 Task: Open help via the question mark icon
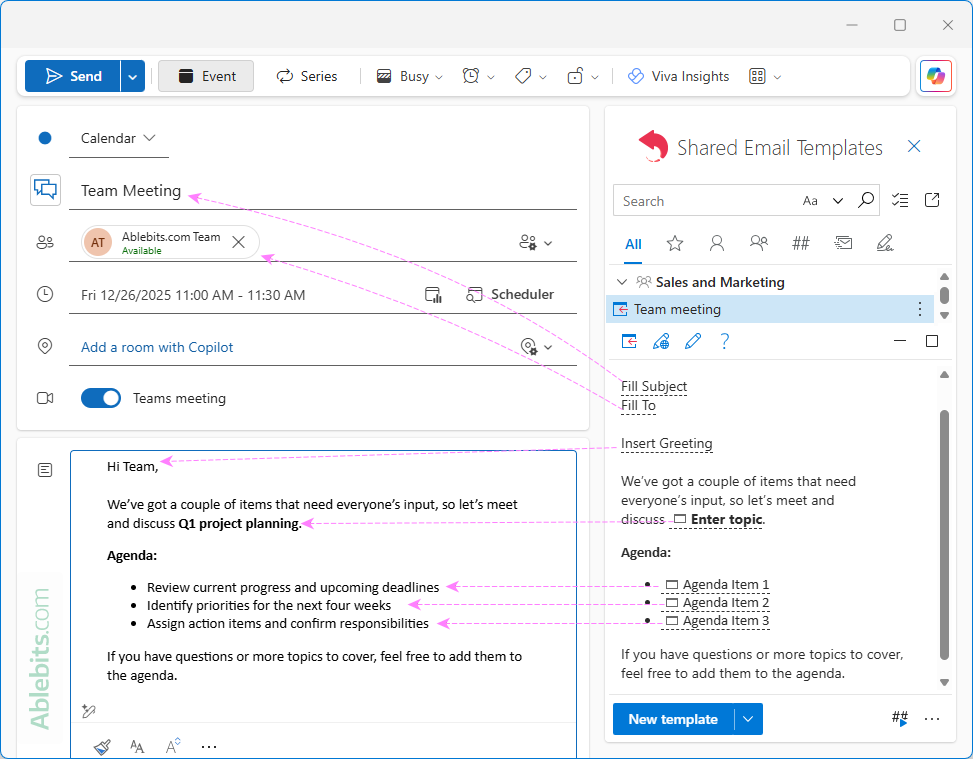(725, 341)
